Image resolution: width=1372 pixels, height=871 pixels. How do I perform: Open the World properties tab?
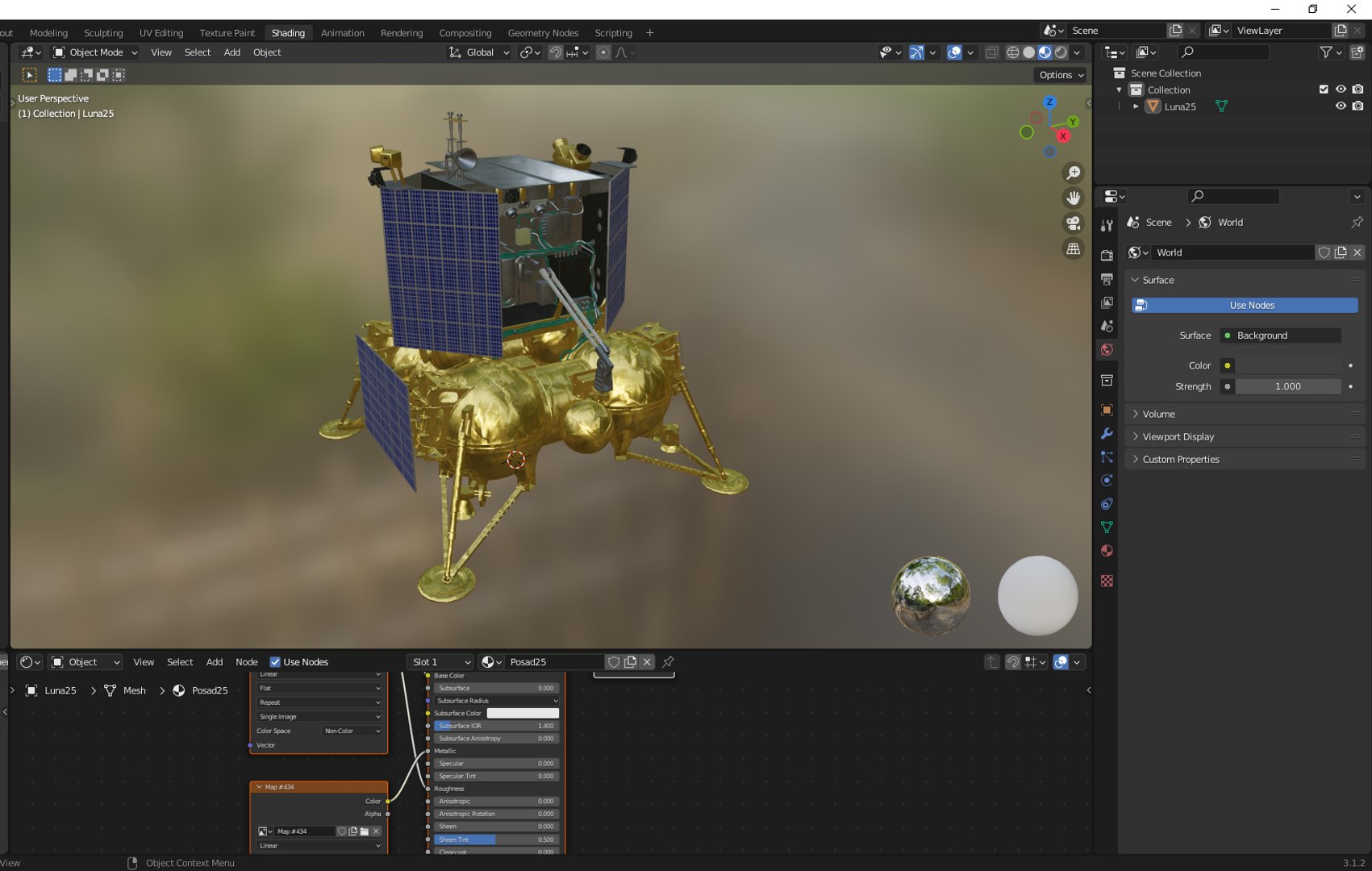point(1107,350)
